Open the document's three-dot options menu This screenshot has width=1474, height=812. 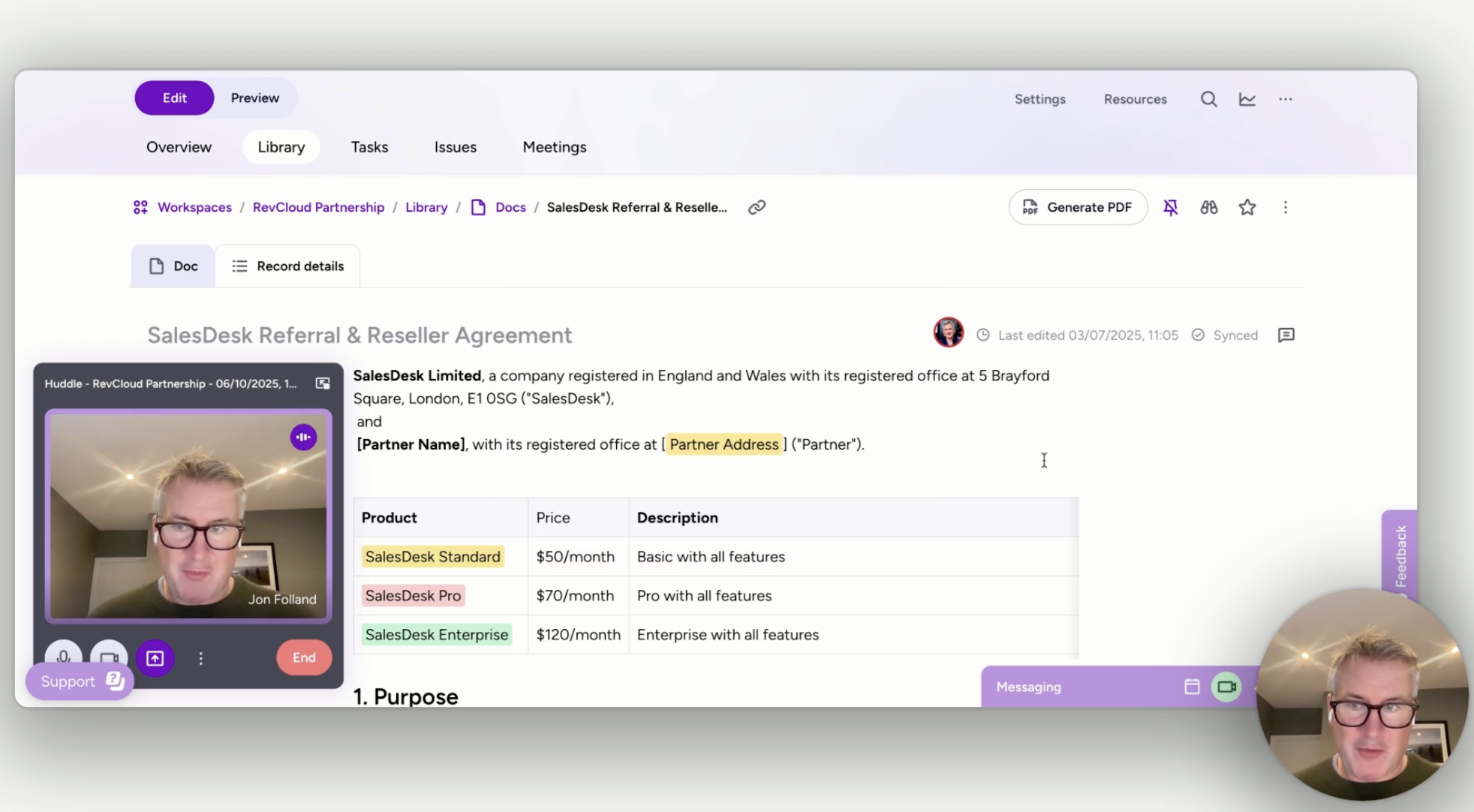[x=1285, y=207]
